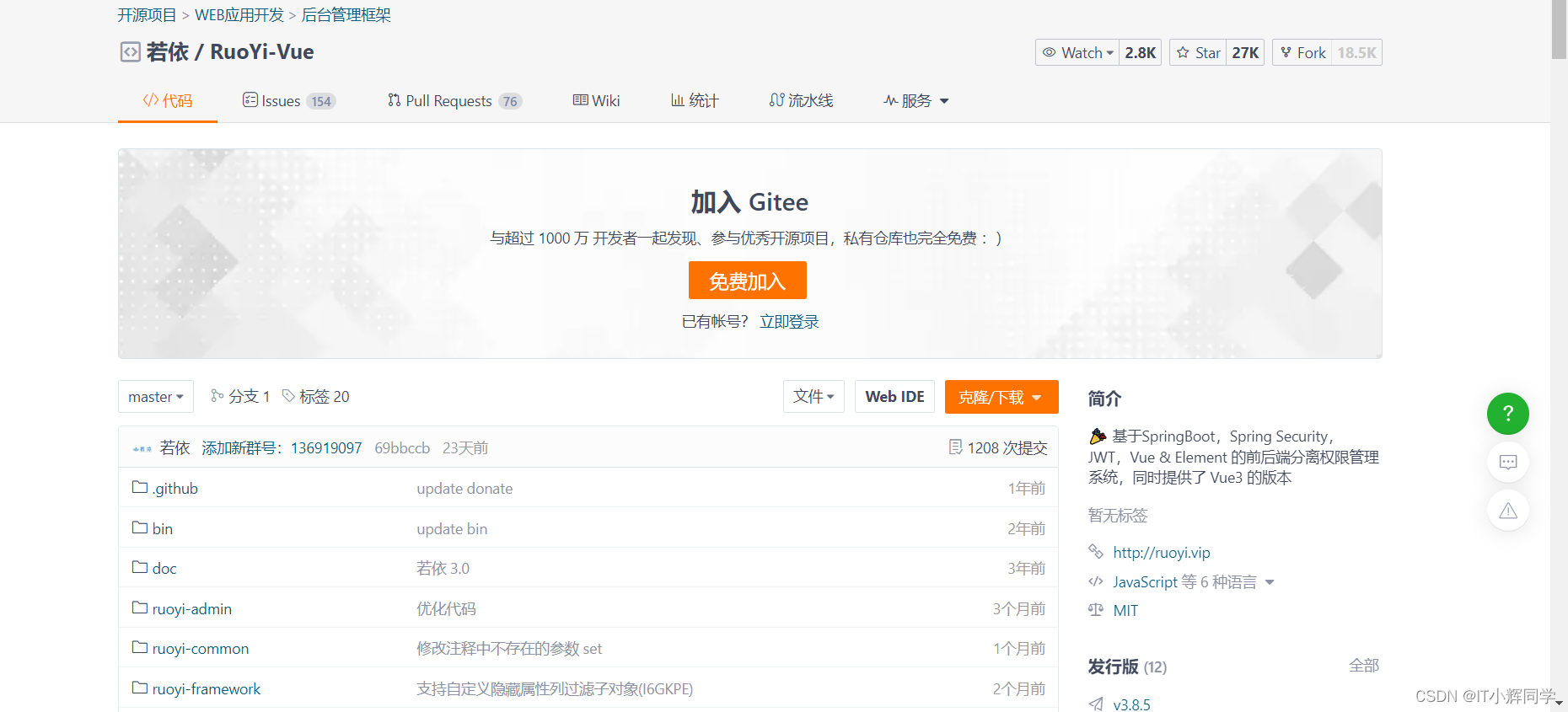Click the 2.8K watchers count
The image size is (1568, 712).
tap(1141, 52)
